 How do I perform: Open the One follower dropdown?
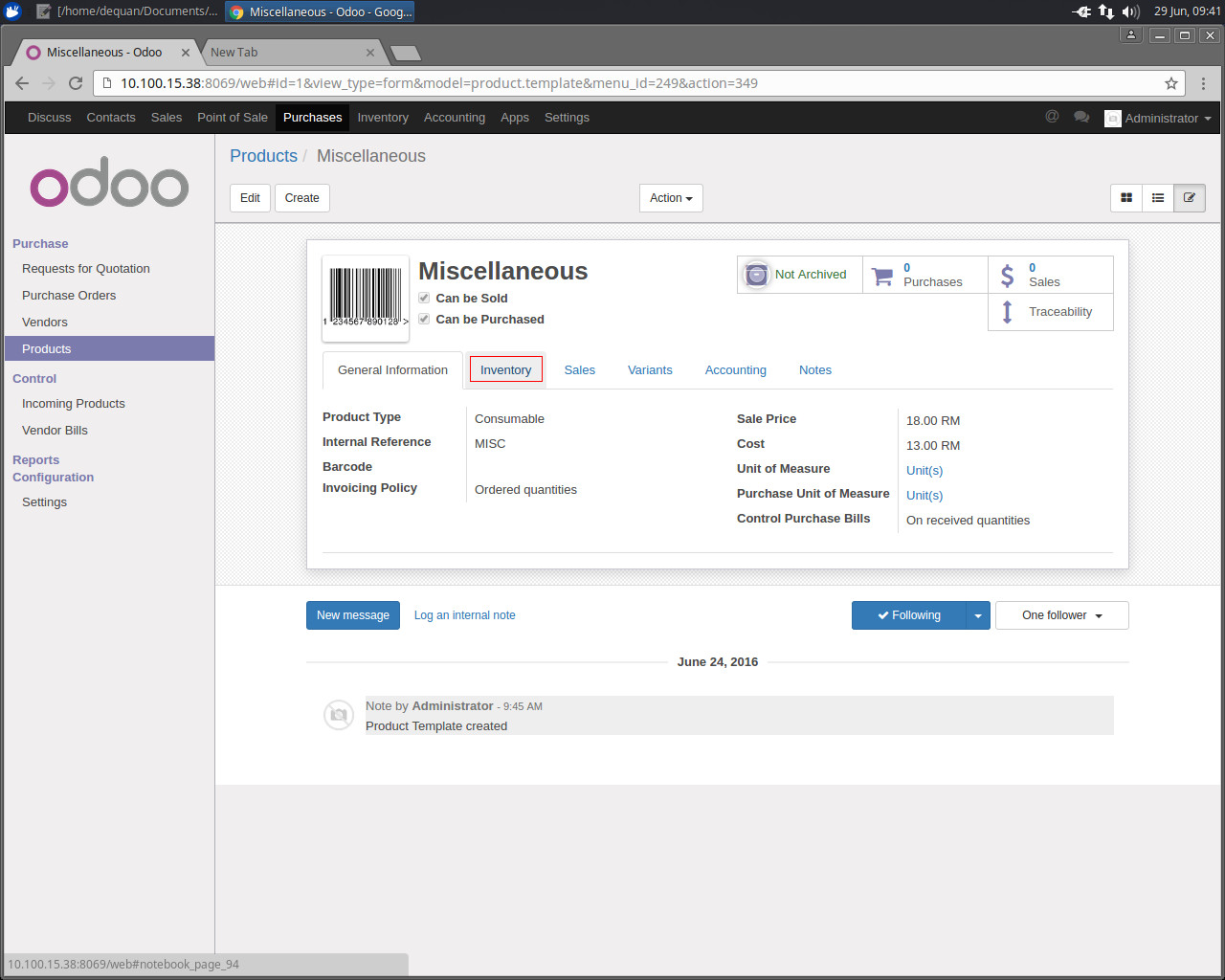click(1062, 615)
